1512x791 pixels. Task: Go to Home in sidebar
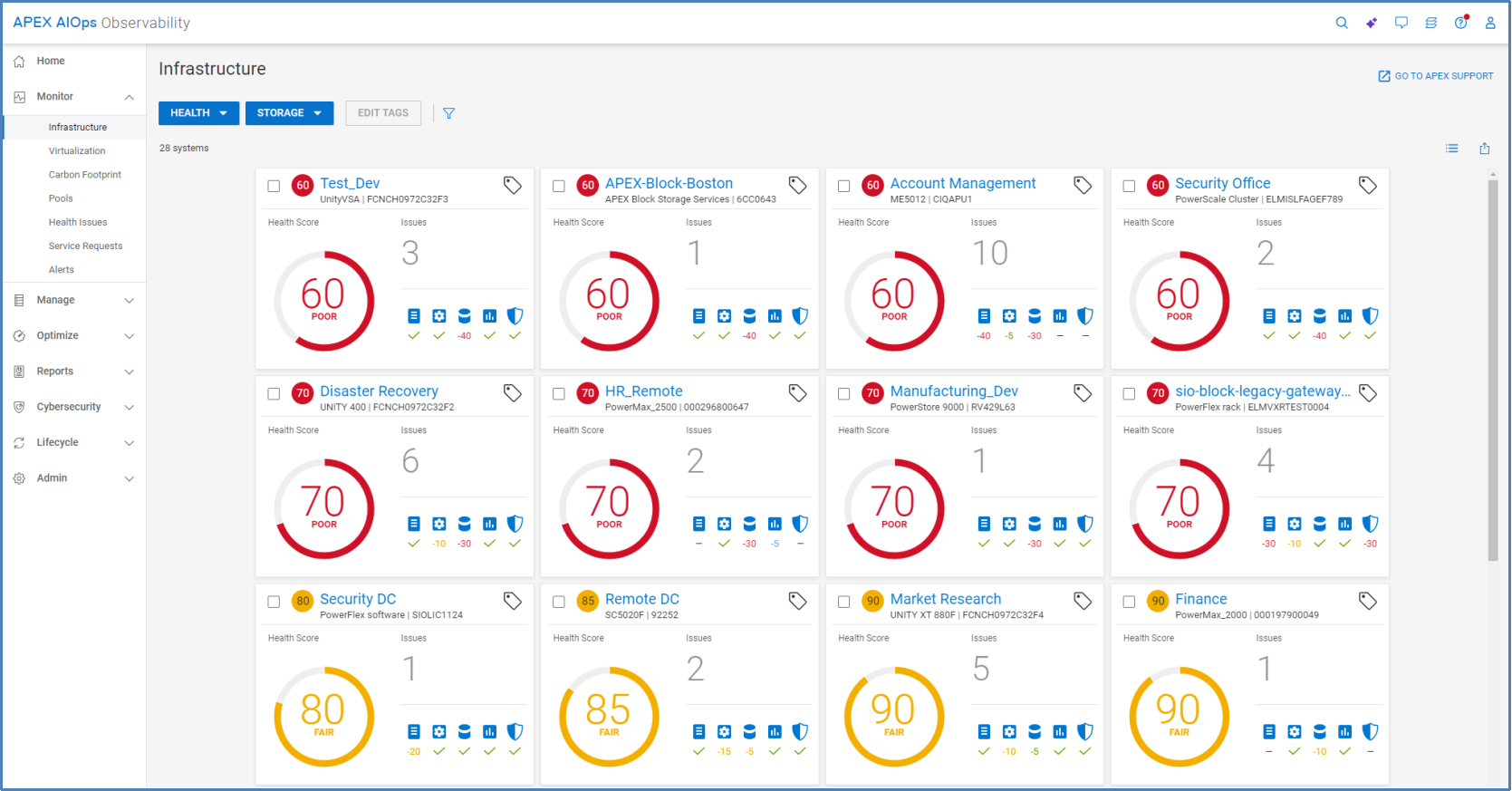click(x=51, y=61)
